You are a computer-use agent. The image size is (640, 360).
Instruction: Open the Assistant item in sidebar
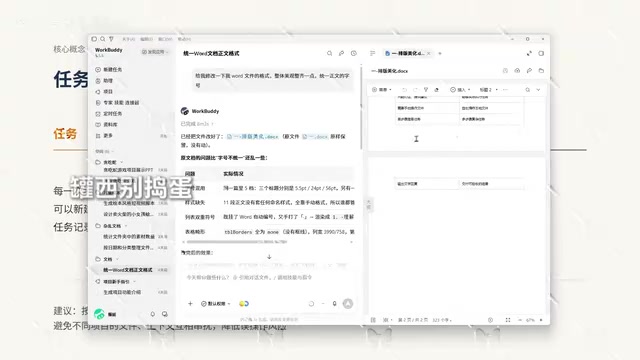(105, 80)
